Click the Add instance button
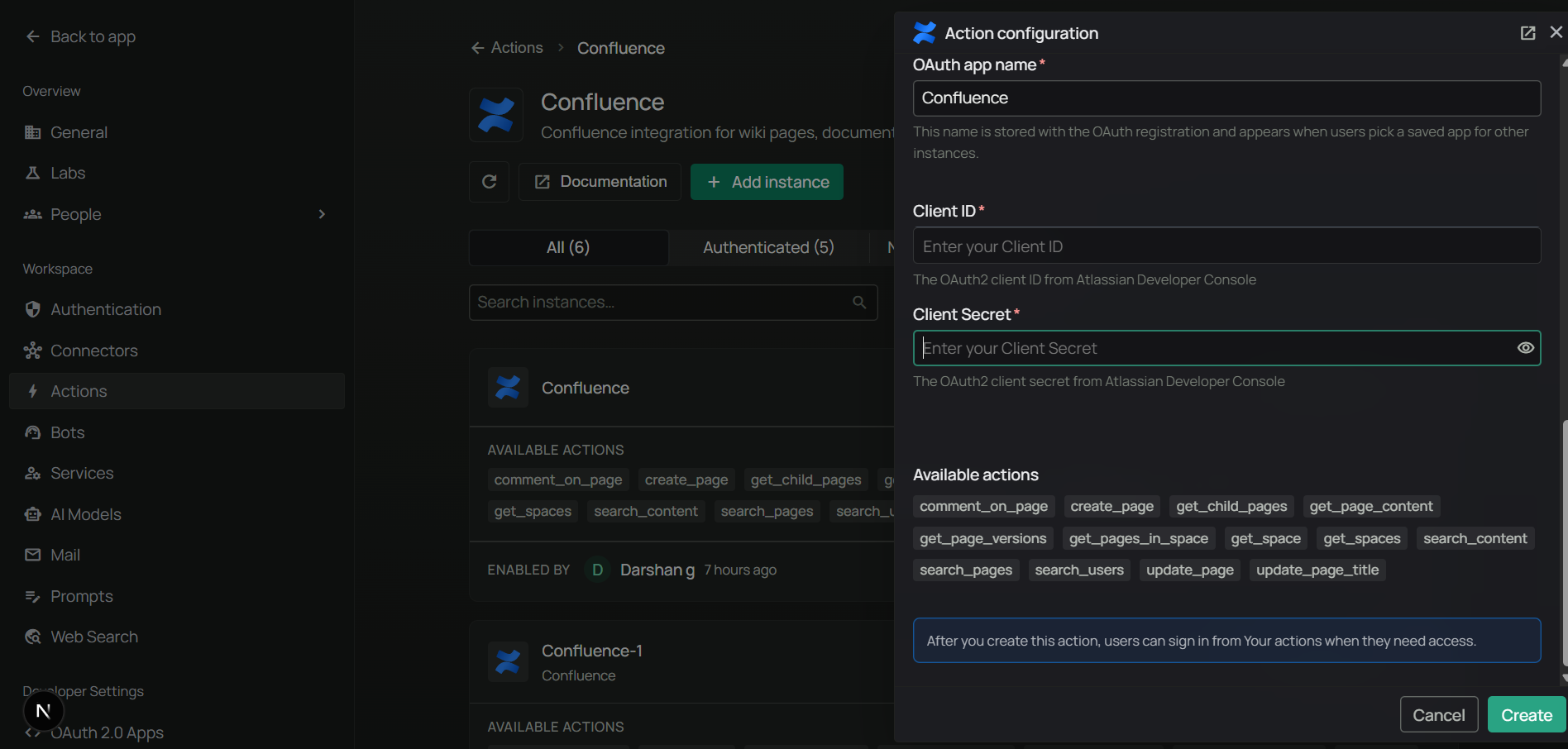Screen dimensions: 1568x749 pyautogui.click(x=767, y=182)
